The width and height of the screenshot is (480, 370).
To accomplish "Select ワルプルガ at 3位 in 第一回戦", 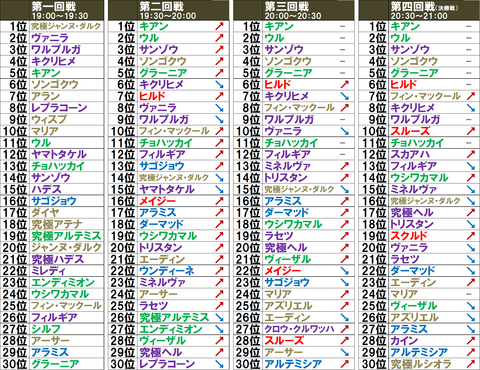I will (56, 50).
